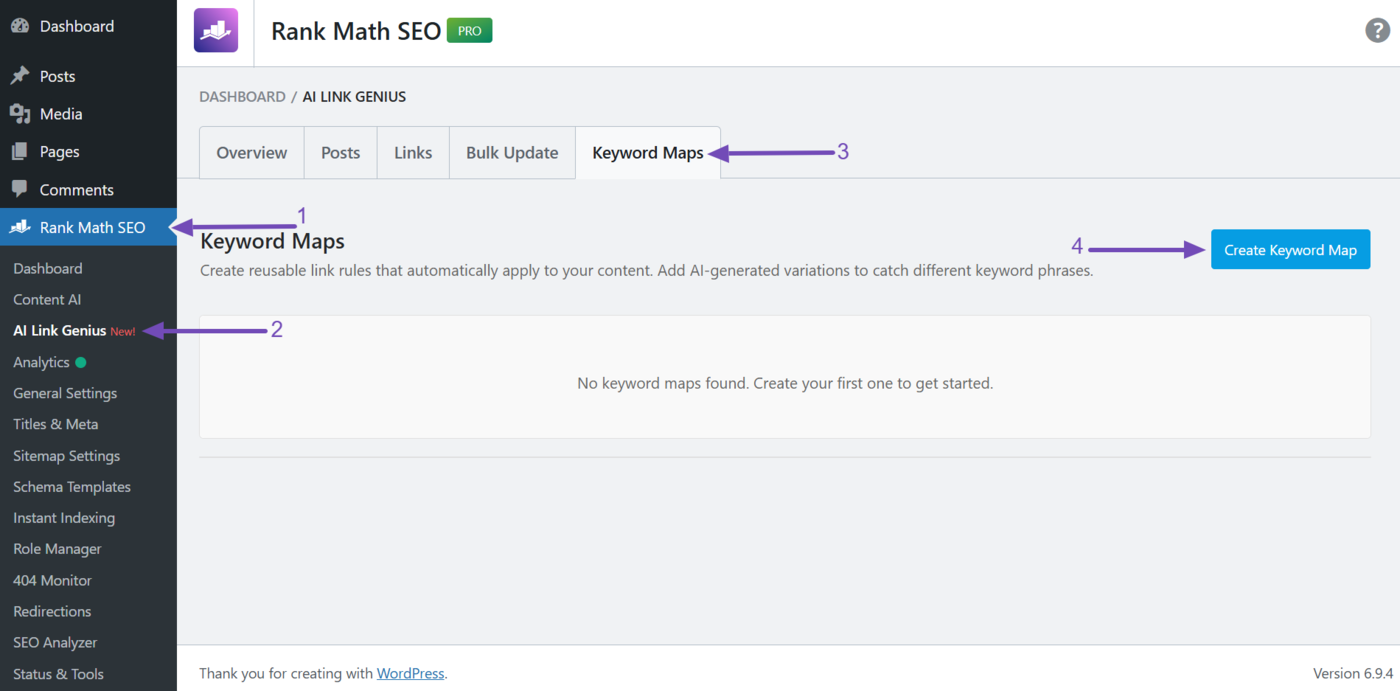The height and width of the screenshot is (691, 1400).
Task: Select the Keyword Maps tab
Action: [x=648, y=153]
